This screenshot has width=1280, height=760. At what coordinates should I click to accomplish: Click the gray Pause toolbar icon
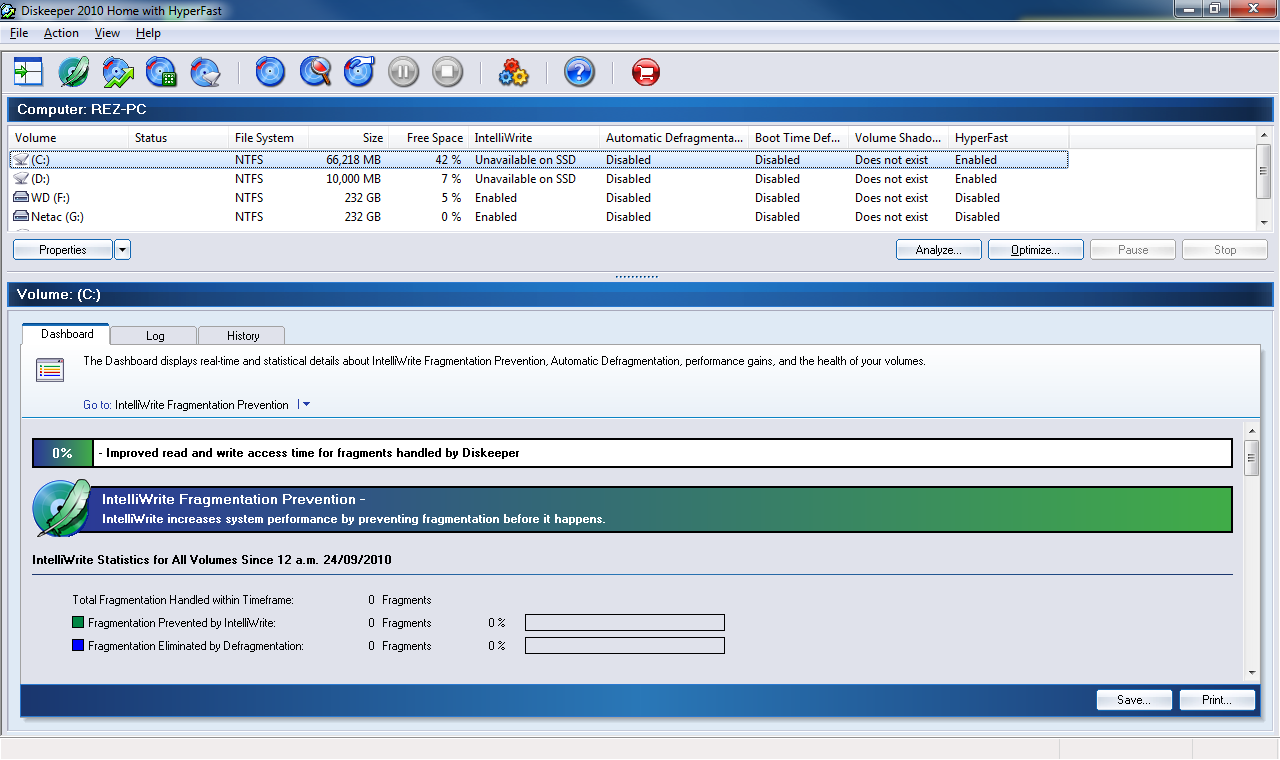[x=403, y=72]
